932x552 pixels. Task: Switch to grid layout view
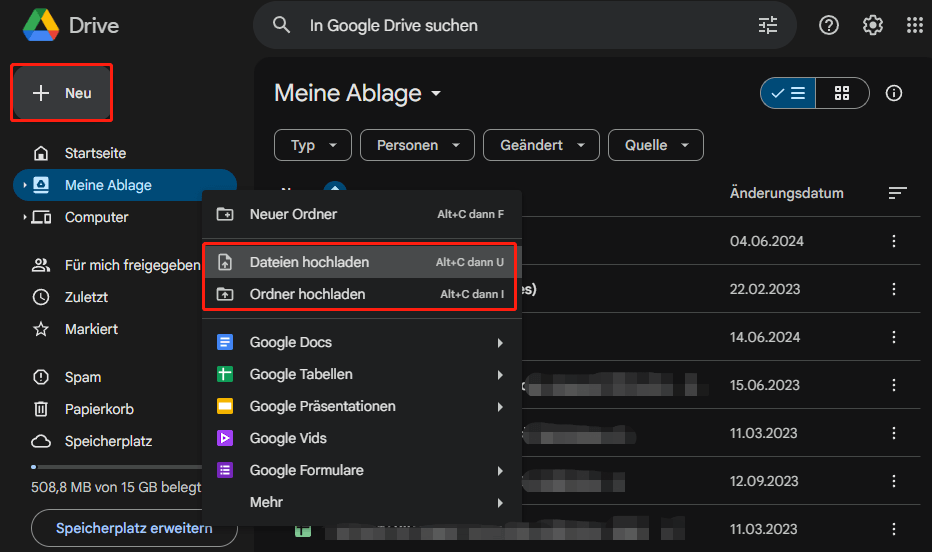tap(842, 93)
